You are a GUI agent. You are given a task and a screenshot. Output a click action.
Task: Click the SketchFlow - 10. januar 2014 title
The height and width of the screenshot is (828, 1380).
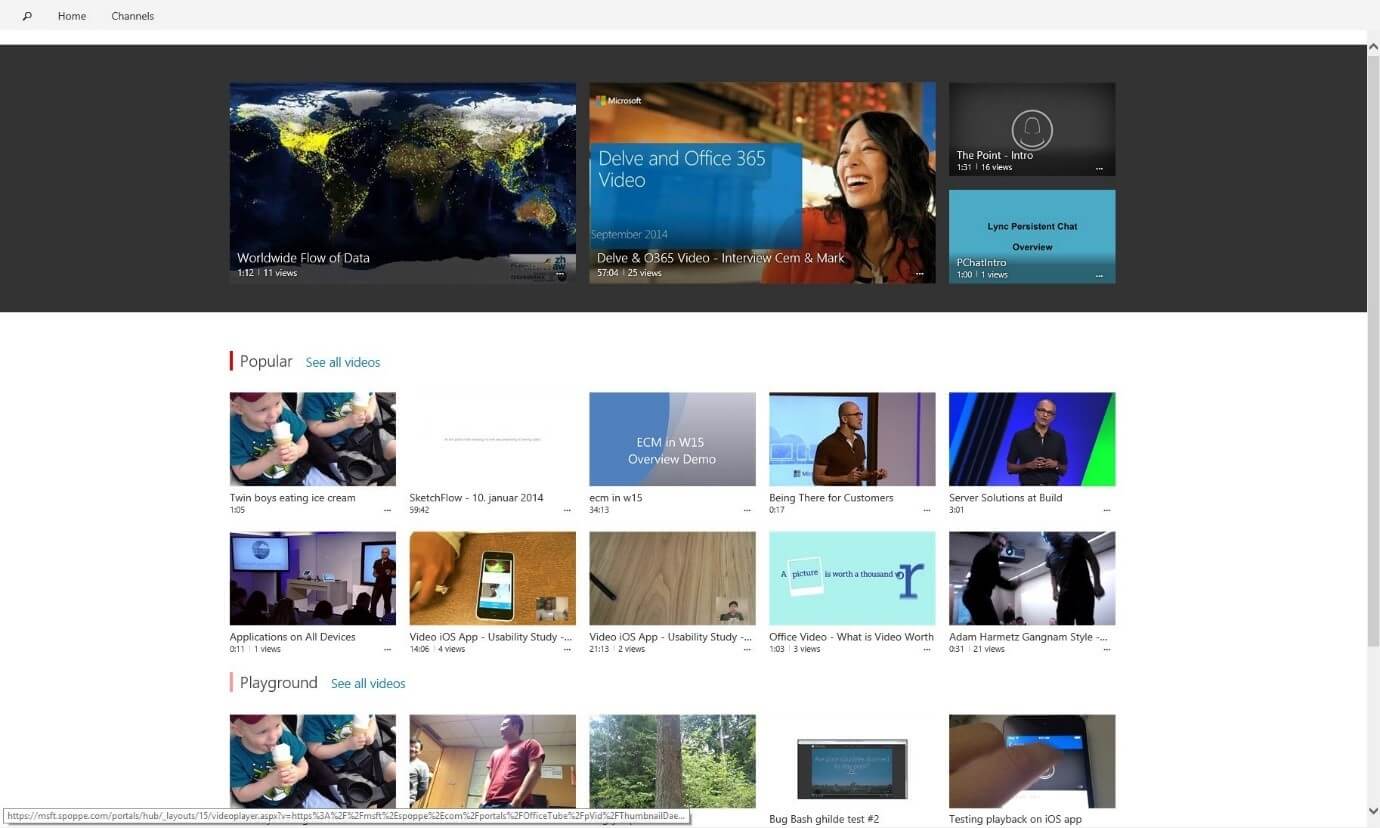click(476, 498)
